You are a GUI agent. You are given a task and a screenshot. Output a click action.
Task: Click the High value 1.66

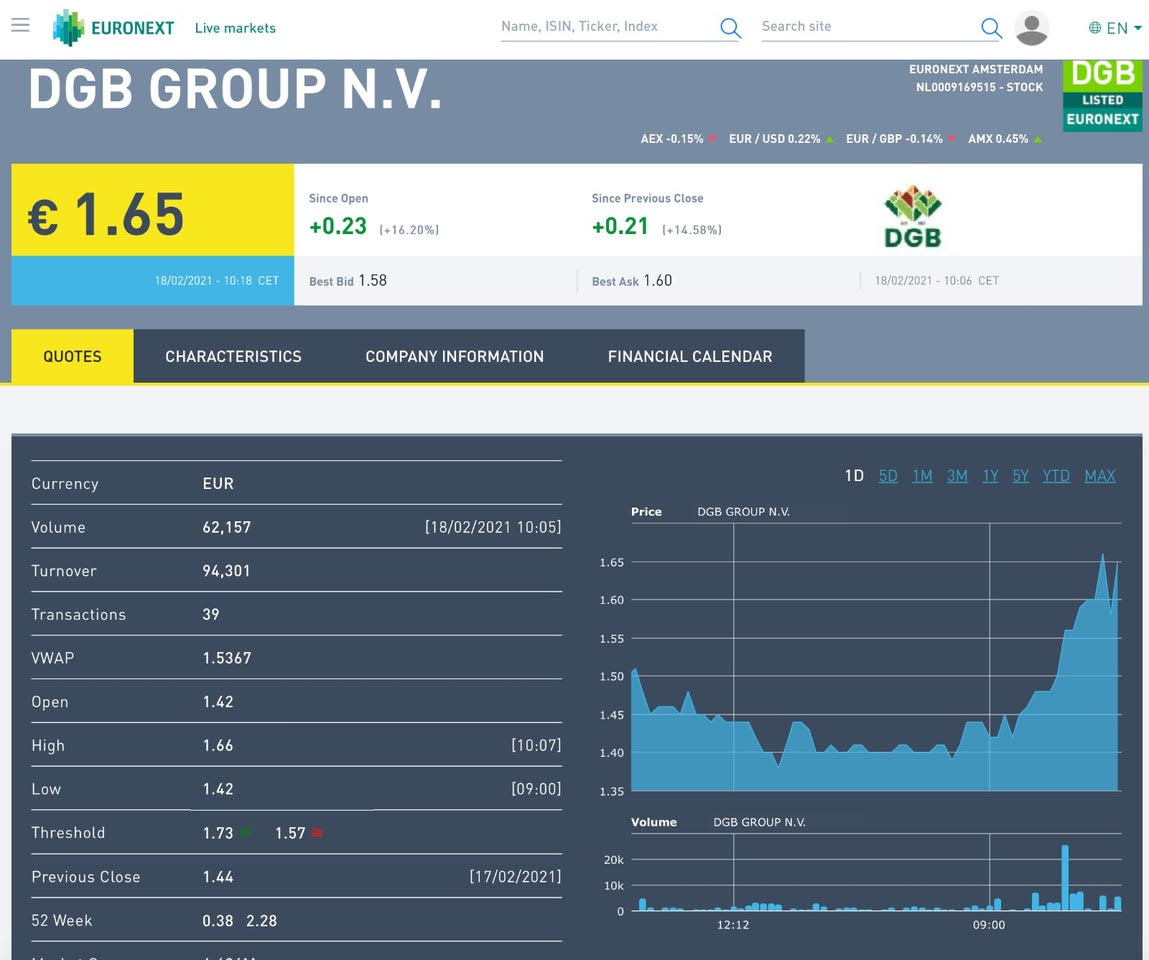point(218,745)
